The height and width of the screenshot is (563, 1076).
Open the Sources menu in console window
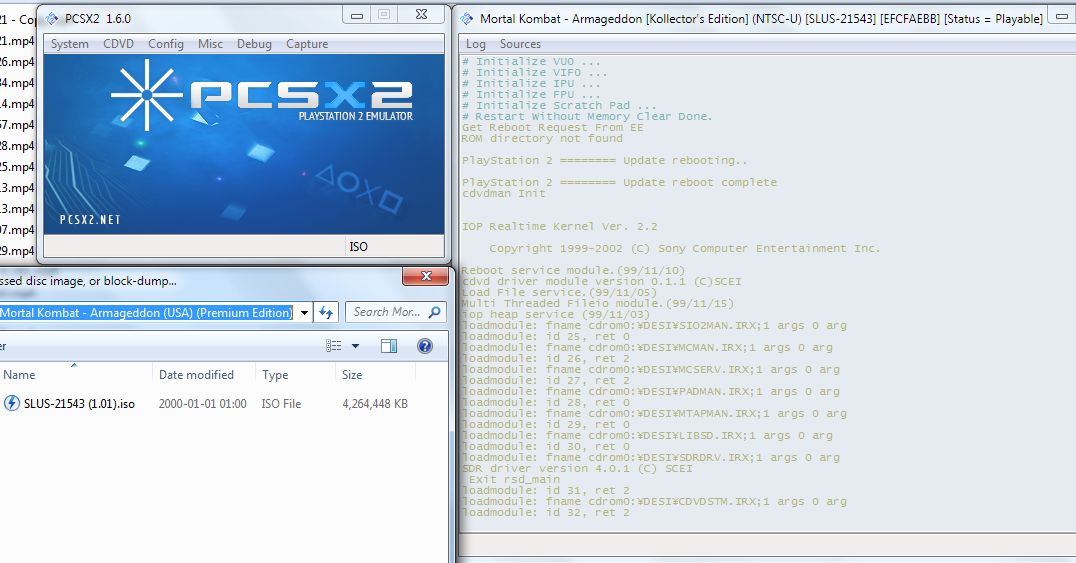coord(520,44)
